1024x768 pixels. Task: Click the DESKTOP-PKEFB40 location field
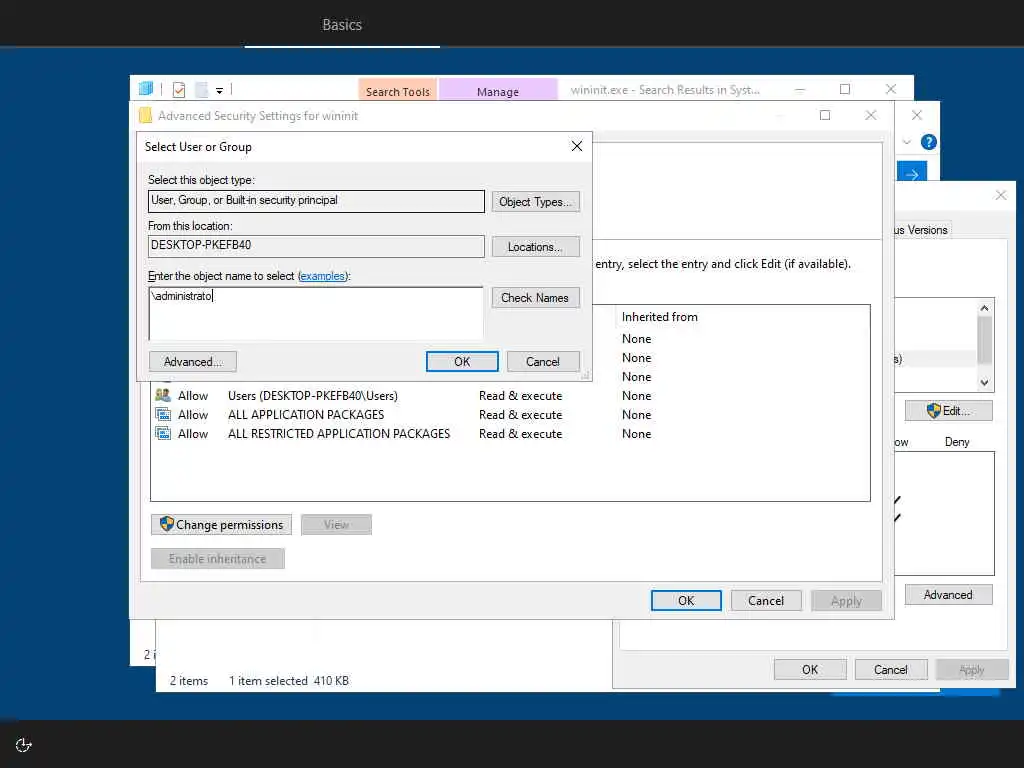316,246
